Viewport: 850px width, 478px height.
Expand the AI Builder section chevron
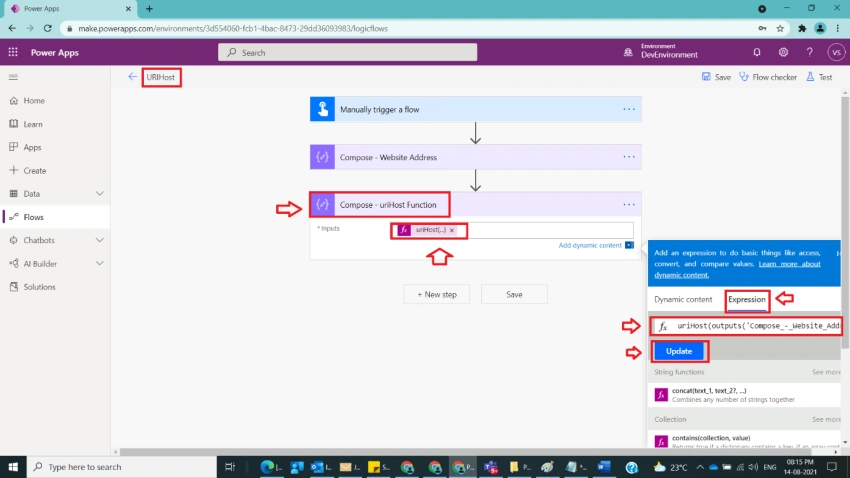point(100,263)
